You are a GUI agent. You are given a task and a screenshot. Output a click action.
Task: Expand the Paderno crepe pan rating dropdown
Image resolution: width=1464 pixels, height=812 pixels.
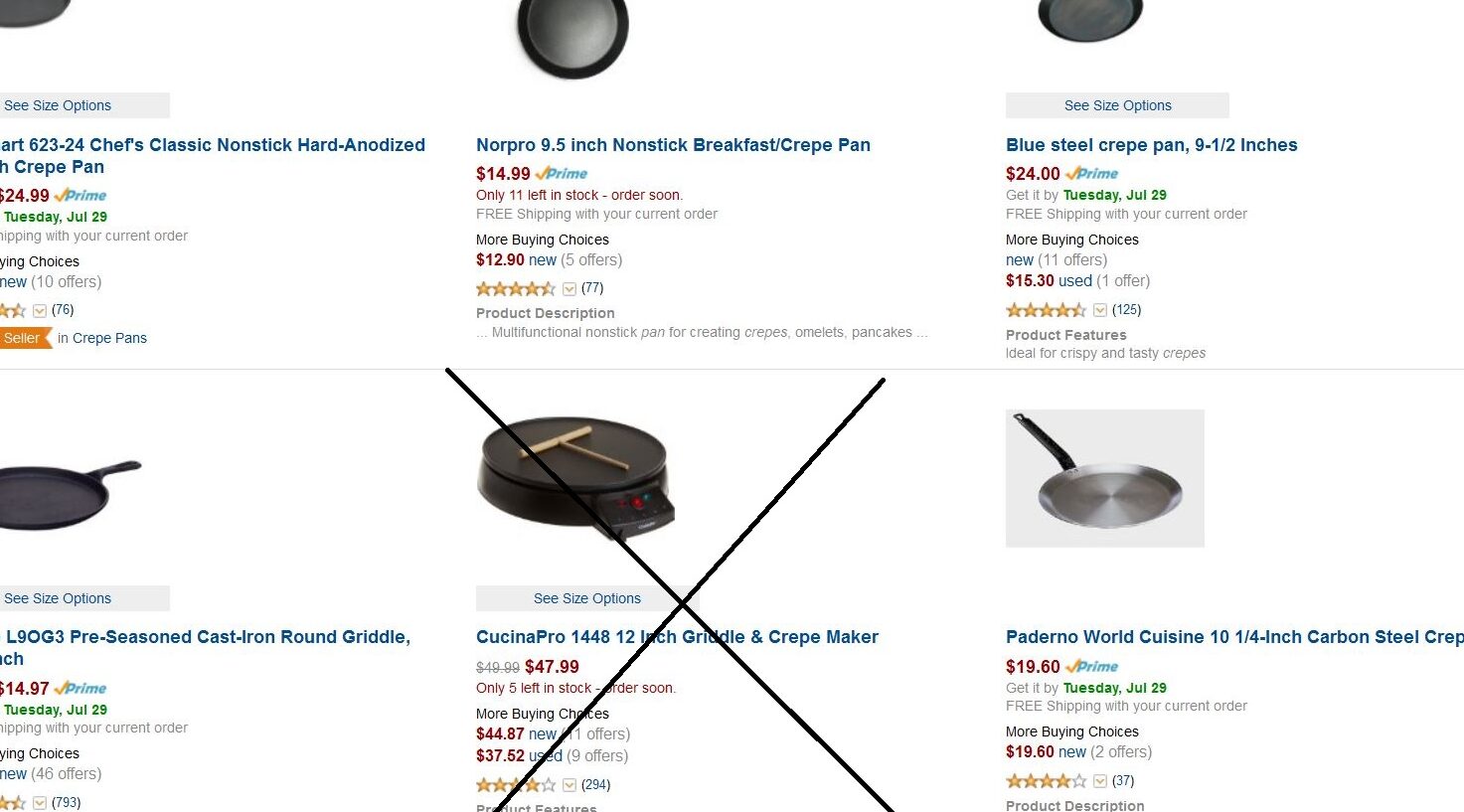coord(1100,781)
